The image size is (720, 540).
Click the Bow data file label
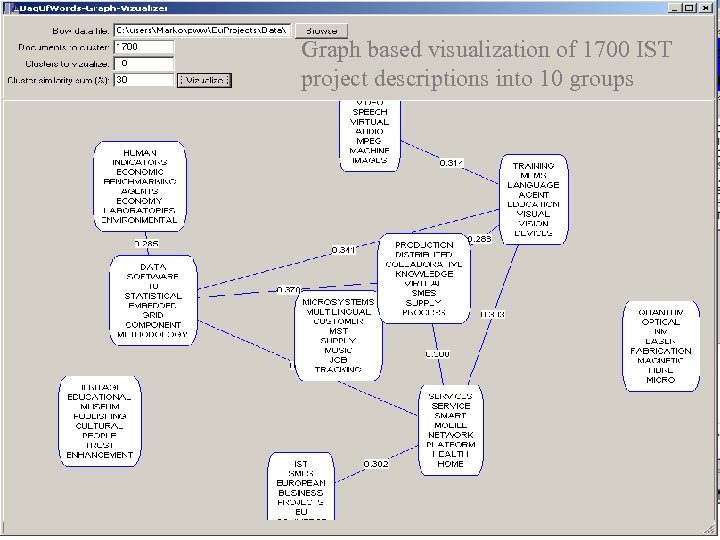(x=80, y=31)
